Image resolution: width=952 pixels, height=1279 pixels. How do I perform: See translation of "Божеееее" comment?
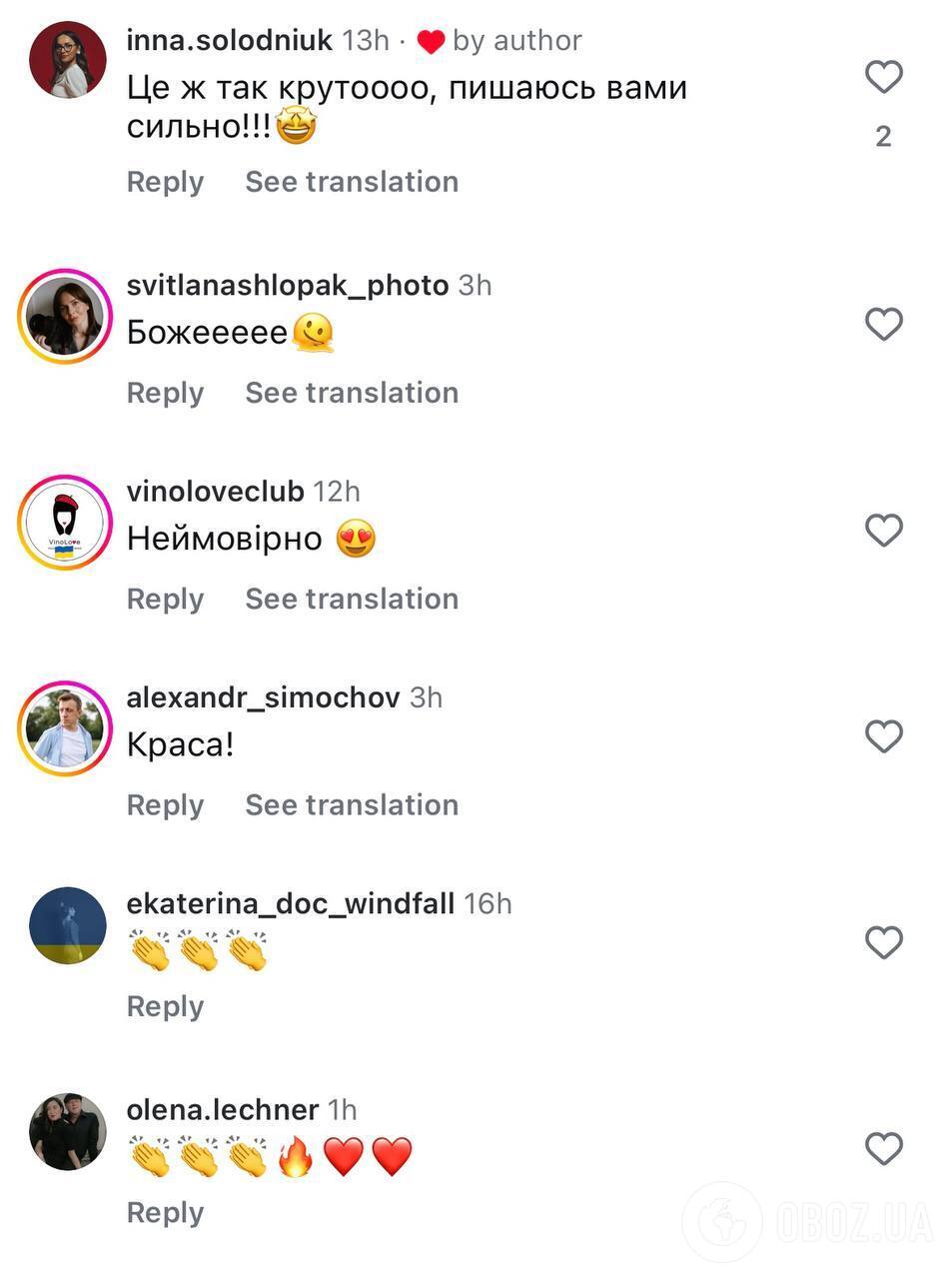pos(352,393)
